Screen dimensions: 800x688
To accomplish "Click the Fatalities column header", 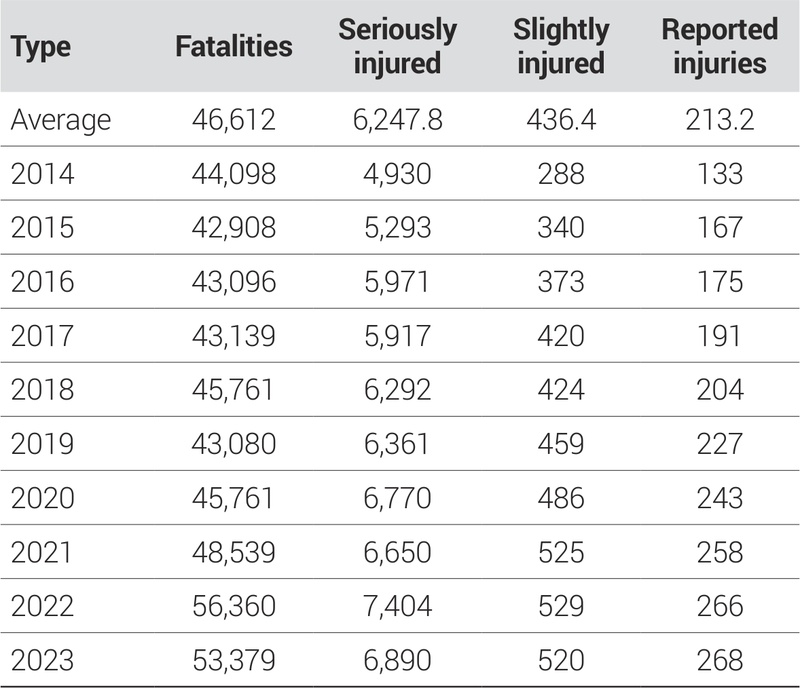I will tap(233, 48).
